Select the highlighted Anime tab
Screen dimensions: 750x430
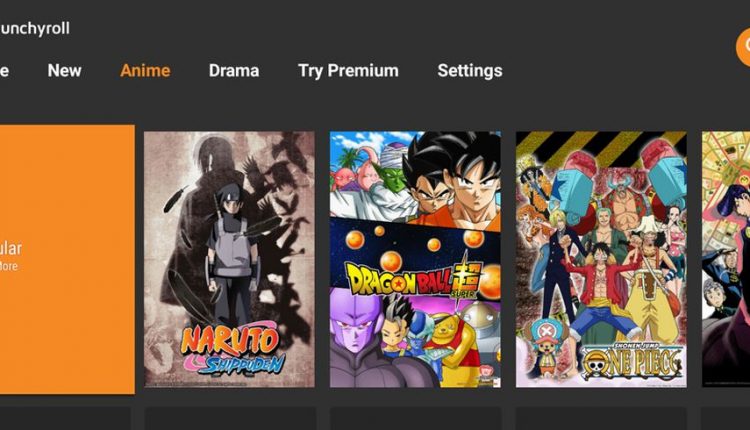145,71
